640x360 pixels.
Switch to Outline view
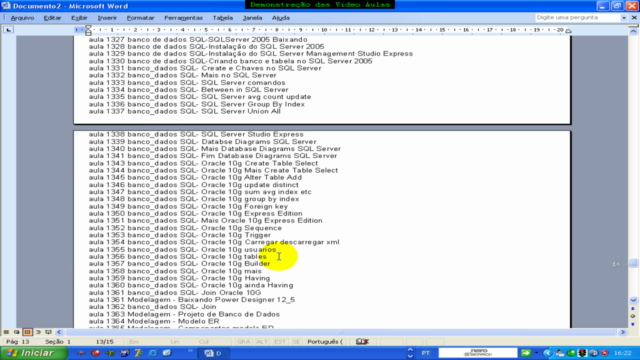[x=38, y=332]
